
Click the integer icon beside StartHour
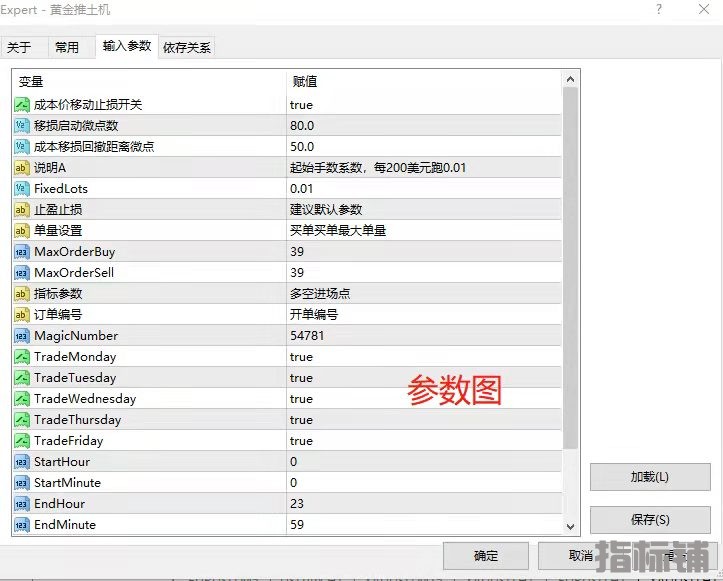(22, 462)
